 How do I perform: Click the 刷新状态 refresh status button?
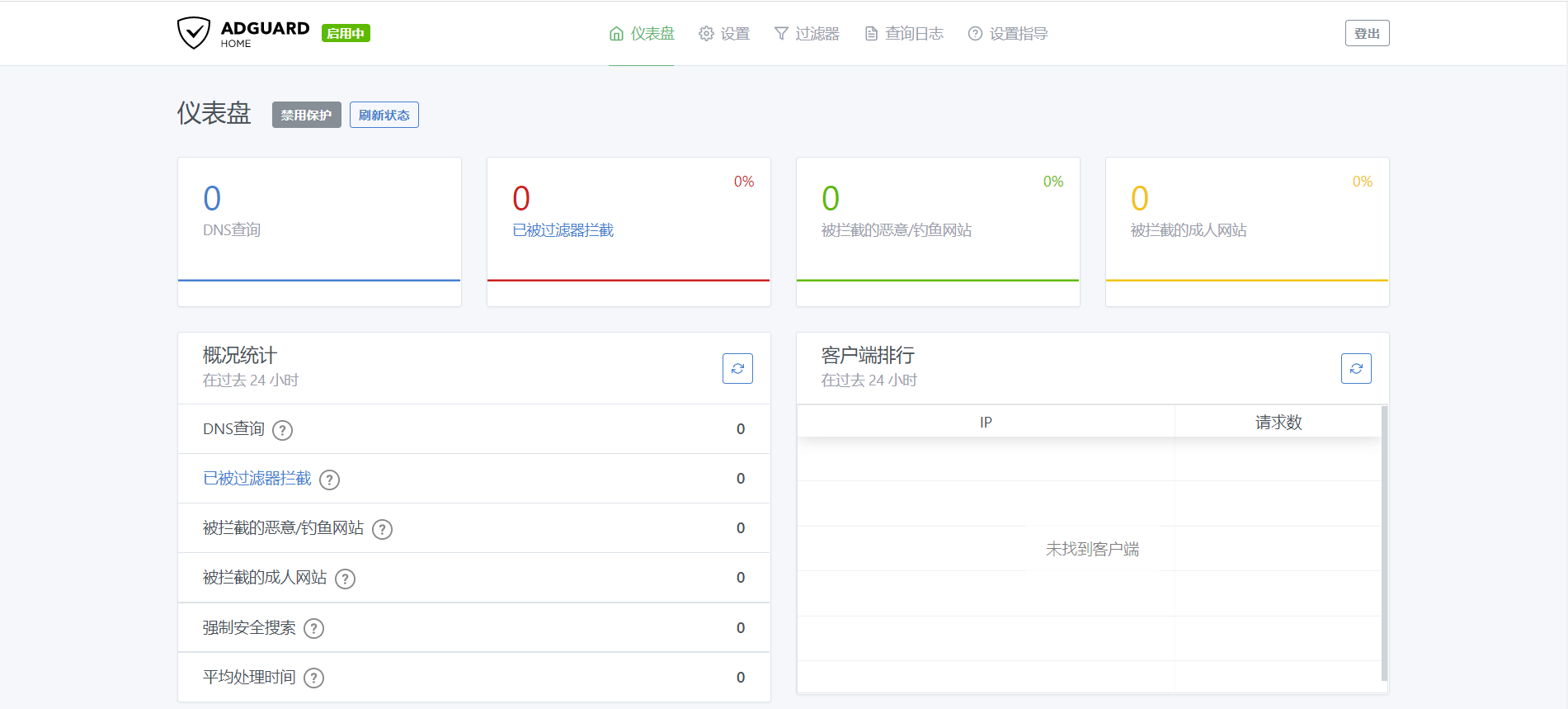tap(384, 115)
